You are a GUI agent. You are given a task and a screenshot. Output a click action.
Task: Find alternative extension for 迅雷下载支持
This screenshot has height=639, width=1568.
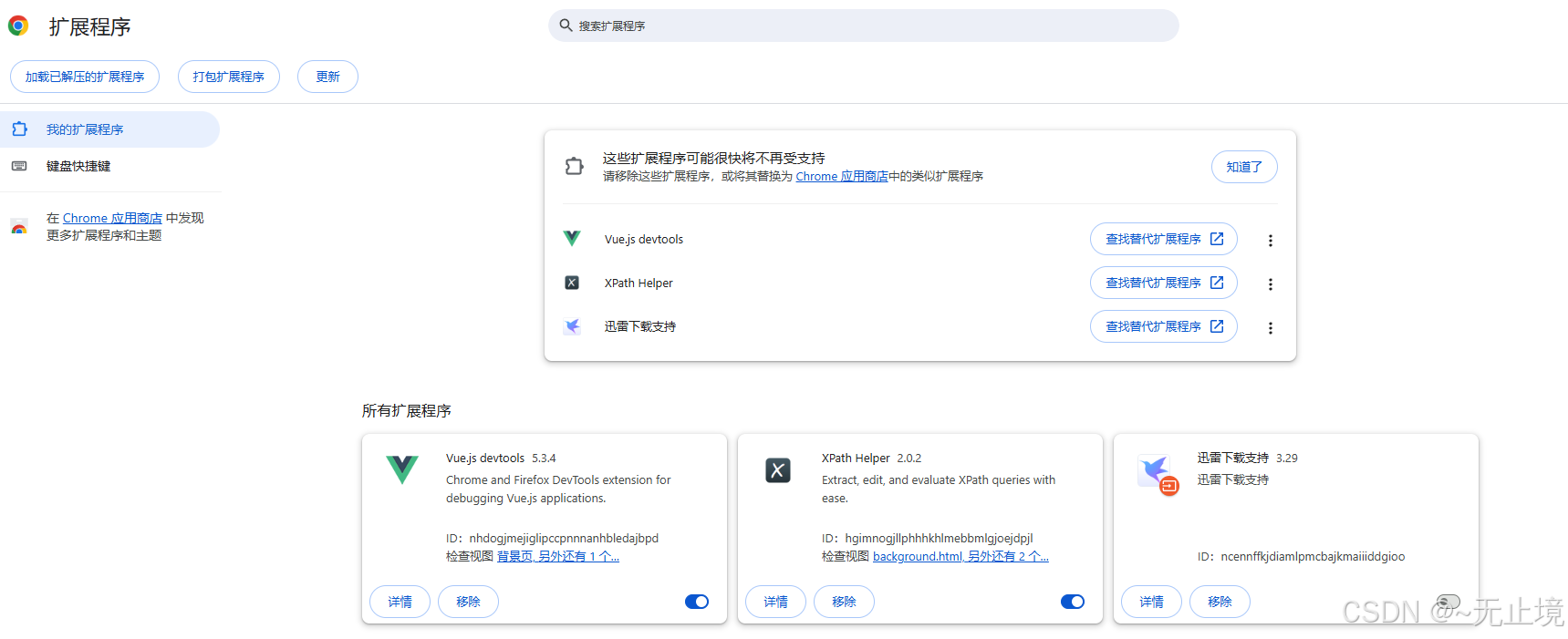click(x=1164, y=326)
